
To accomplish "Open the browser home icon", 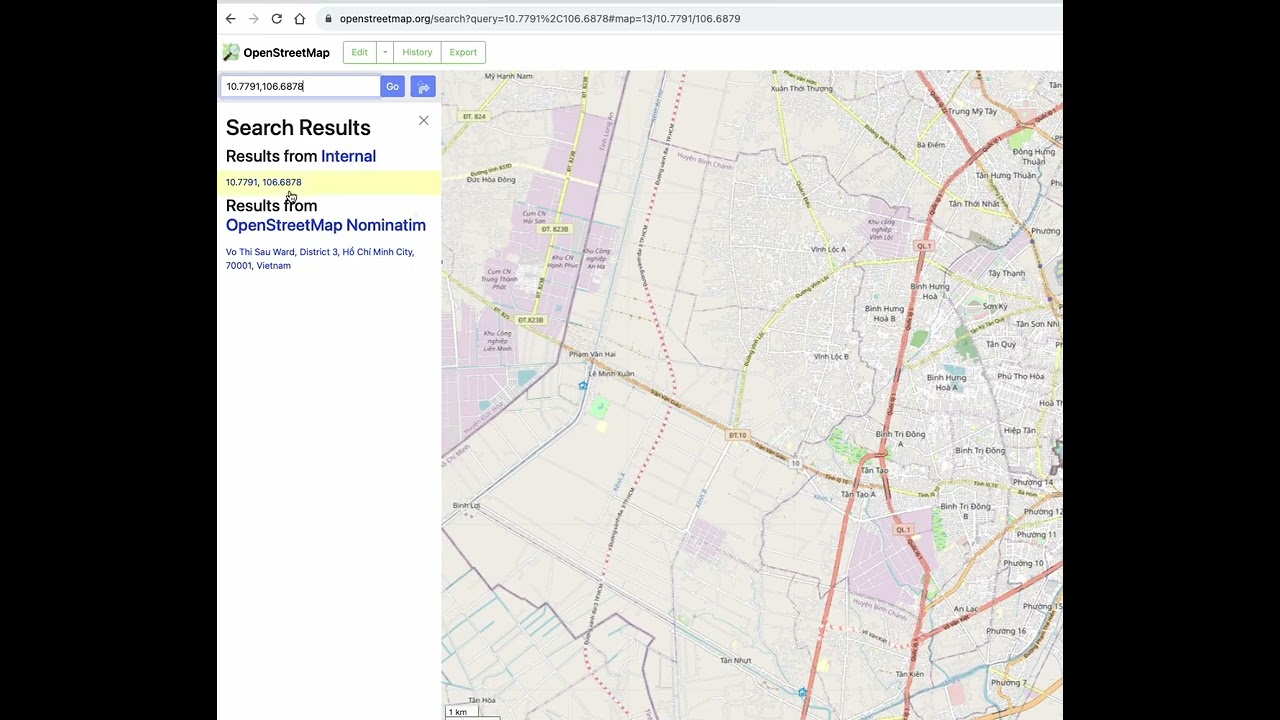I will tap(299, 18).
